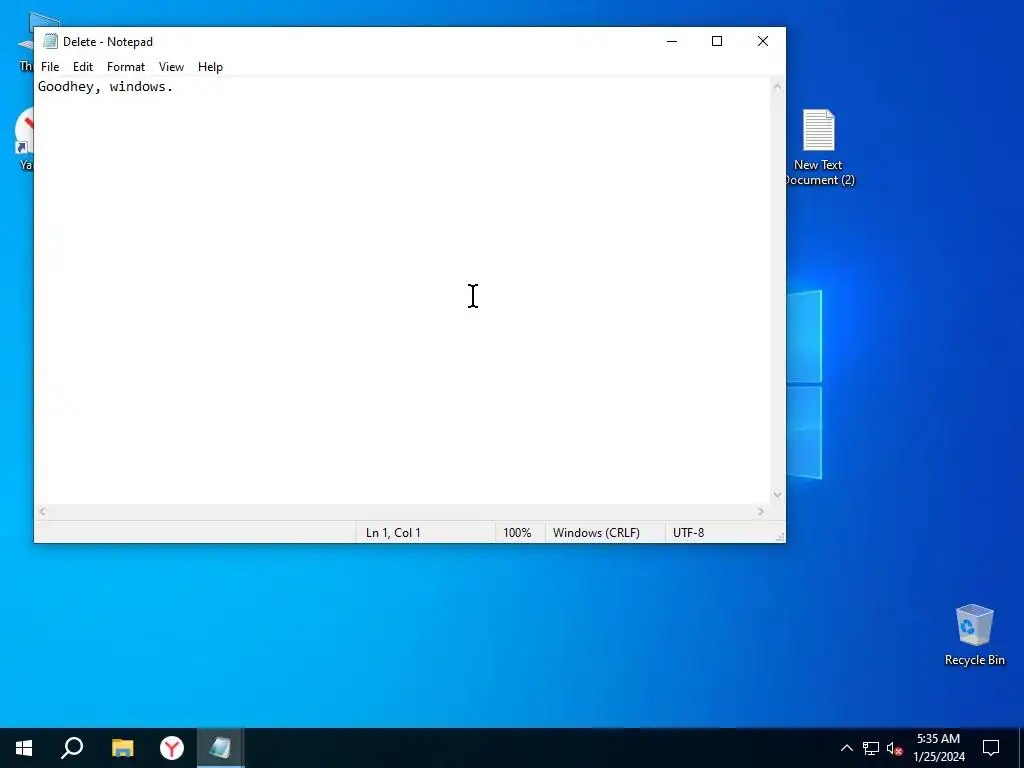Open the Format menu
1024x768 pixels.
(x=126, y=67)
